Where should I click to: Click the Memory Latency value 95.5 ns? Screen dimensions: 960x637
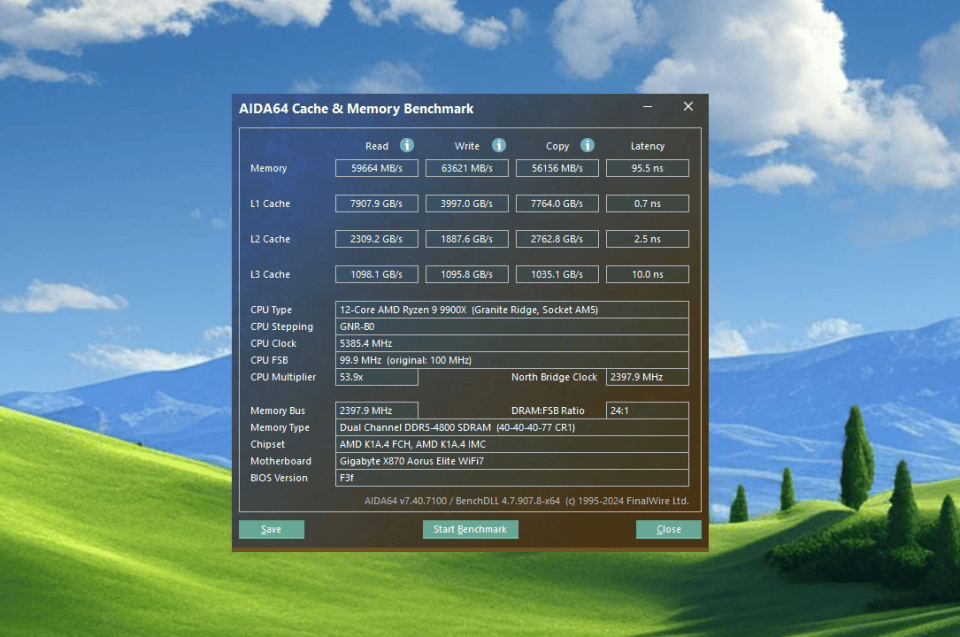tap(647, 167)
